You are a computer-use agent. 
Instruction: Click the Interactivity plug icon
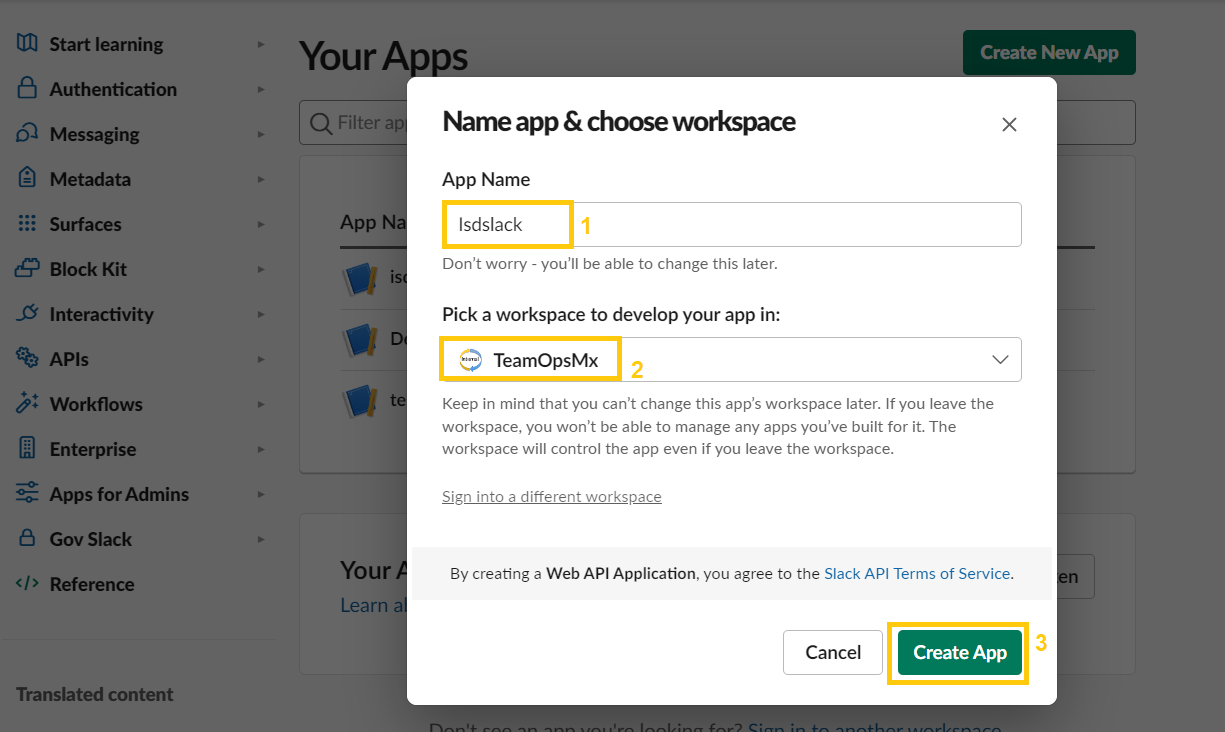coord(27,314)
